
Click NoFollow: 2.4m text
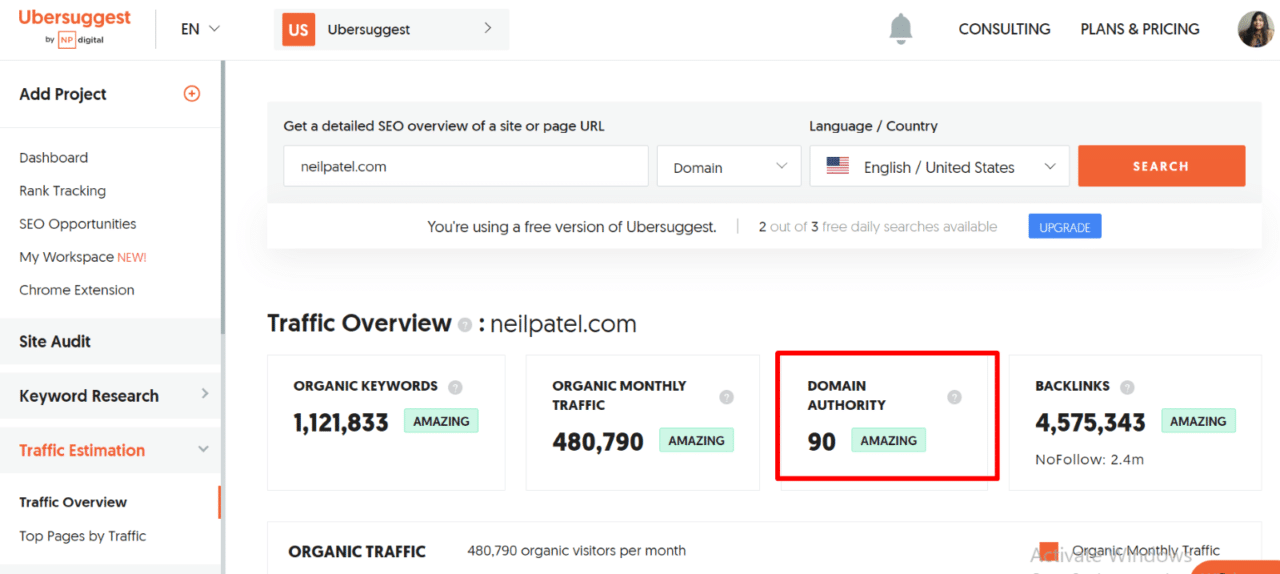point(1089,459)
